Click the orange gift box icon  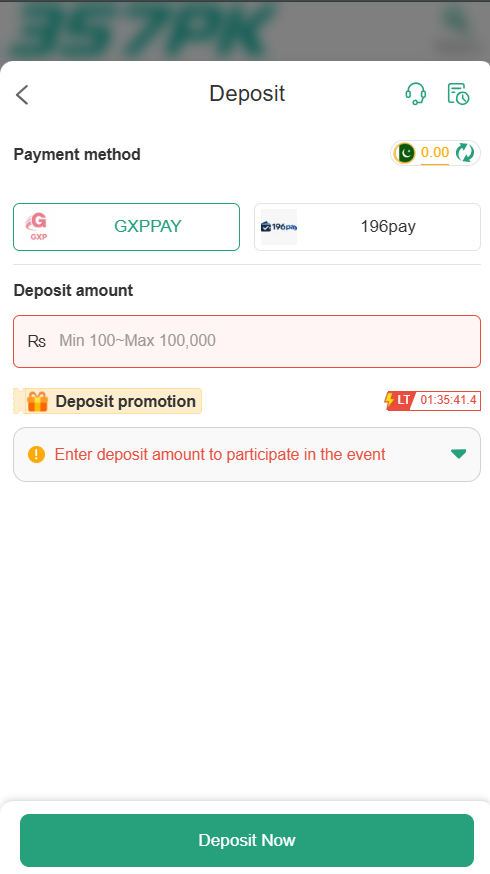(37, 401)
